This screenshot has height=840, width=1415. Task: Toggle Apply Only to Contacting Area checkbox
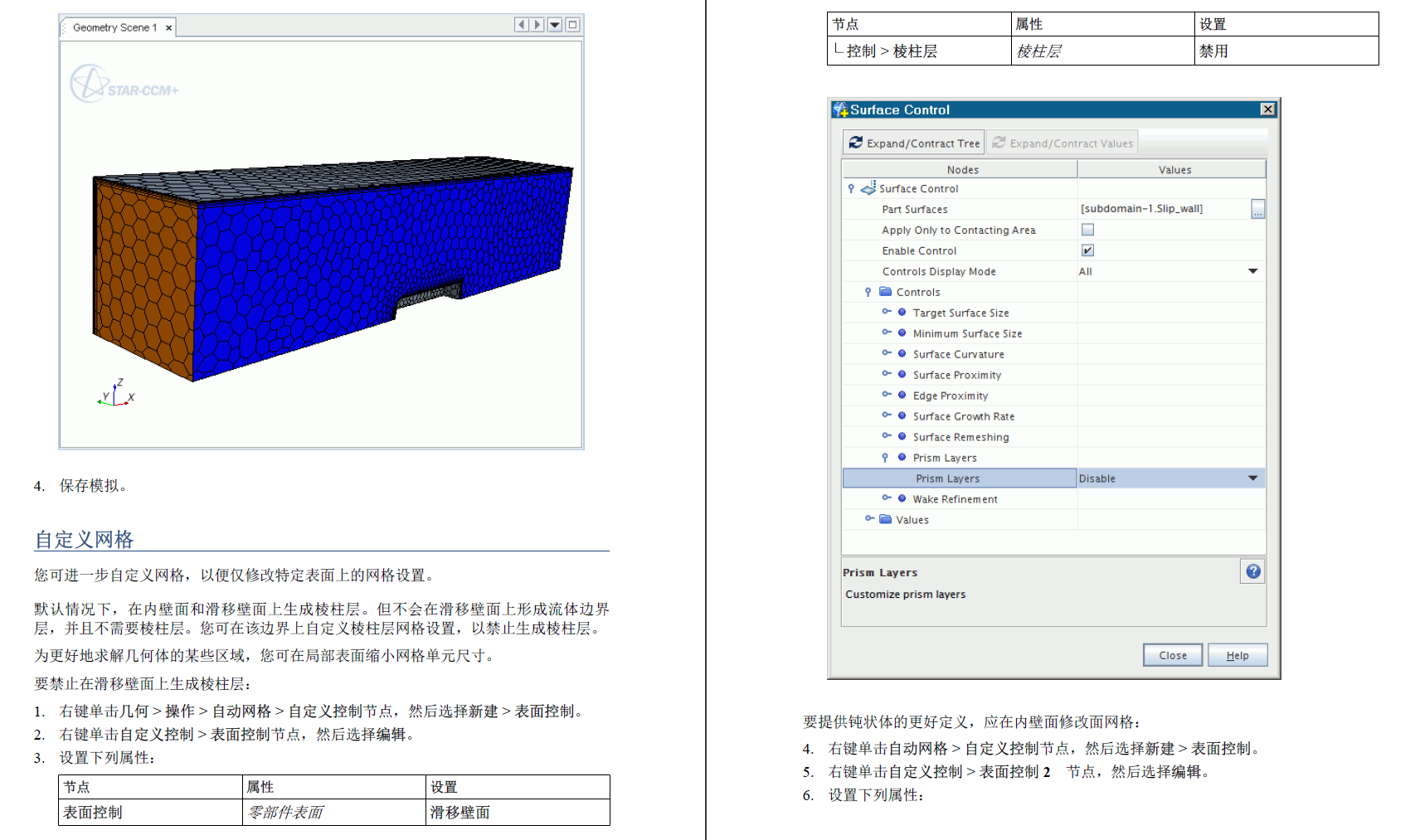[x=1087, y=230]
